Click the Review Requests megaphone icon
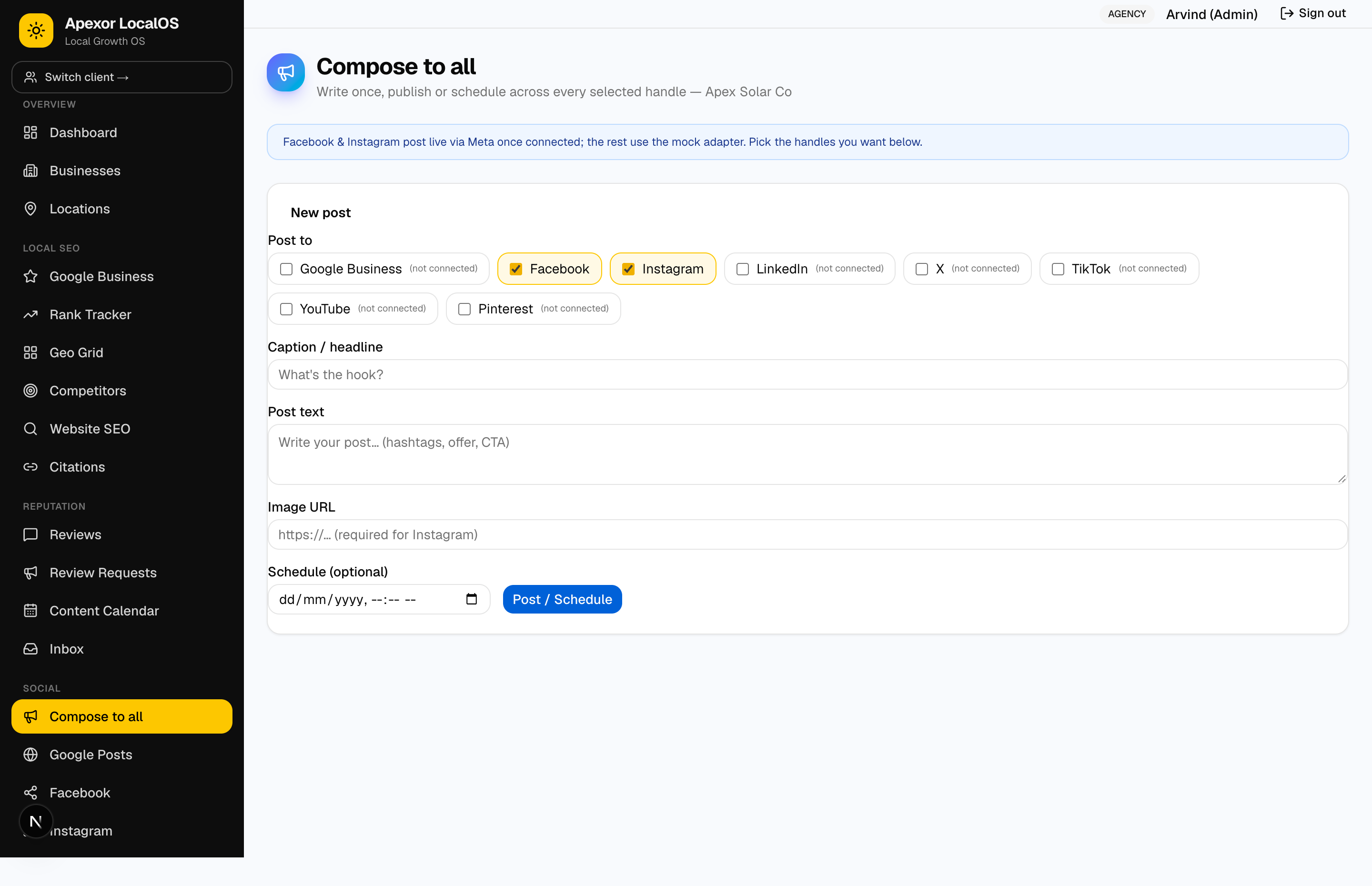The height and width of the screenshot is (886, 1372). click(30, 573)
